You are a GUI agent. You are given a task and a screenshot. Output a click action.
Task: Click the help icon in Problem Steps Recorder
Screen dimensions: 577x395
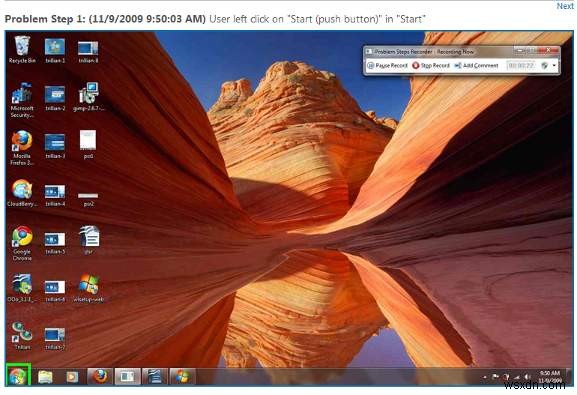(x=545, y=66)
